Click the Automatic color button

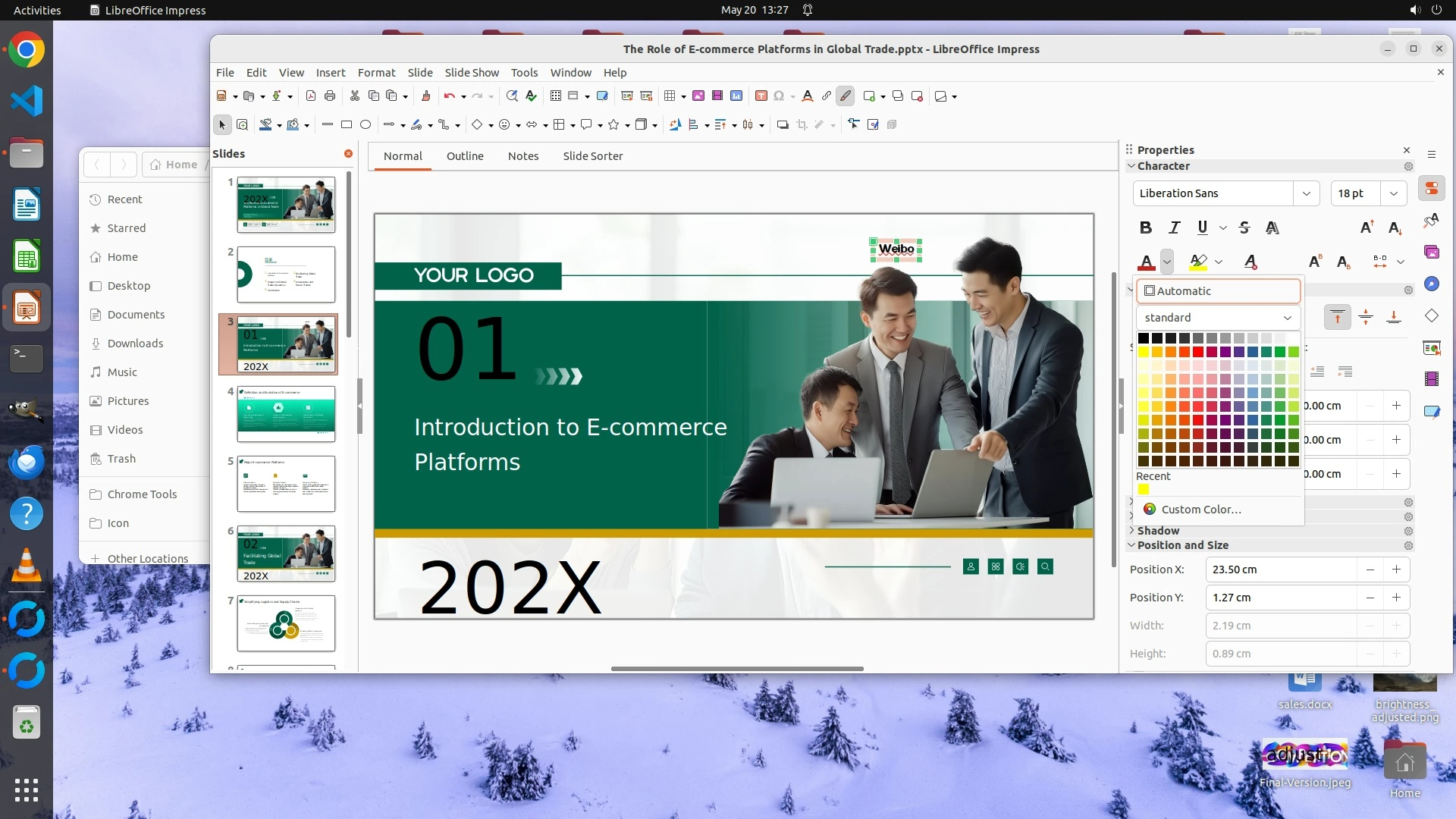pyautogui.click(x=1218, y=291)
